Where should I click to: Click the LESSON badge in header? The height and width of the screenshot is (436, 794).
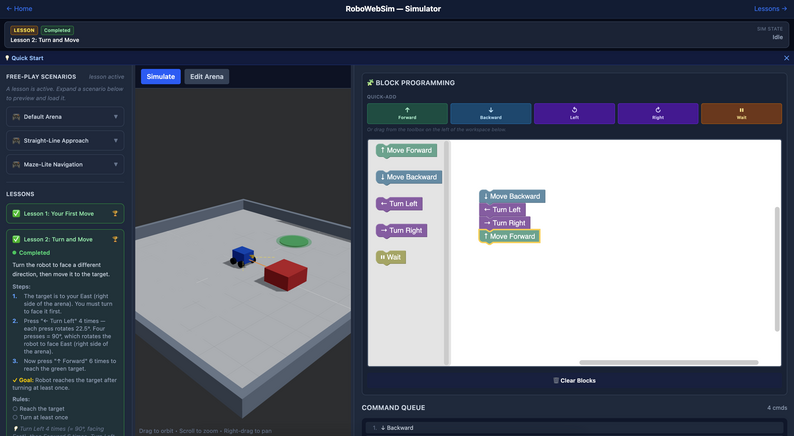coord(24,30)
